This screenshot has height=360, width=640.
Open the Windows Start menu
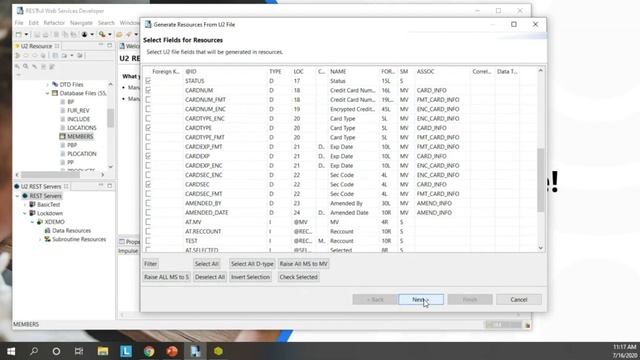[11, 351]
